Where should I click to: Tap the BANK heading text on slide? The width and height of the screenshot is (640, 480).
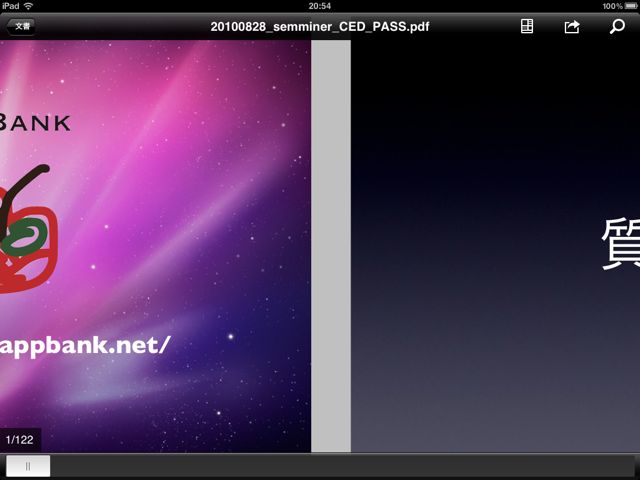35,123
